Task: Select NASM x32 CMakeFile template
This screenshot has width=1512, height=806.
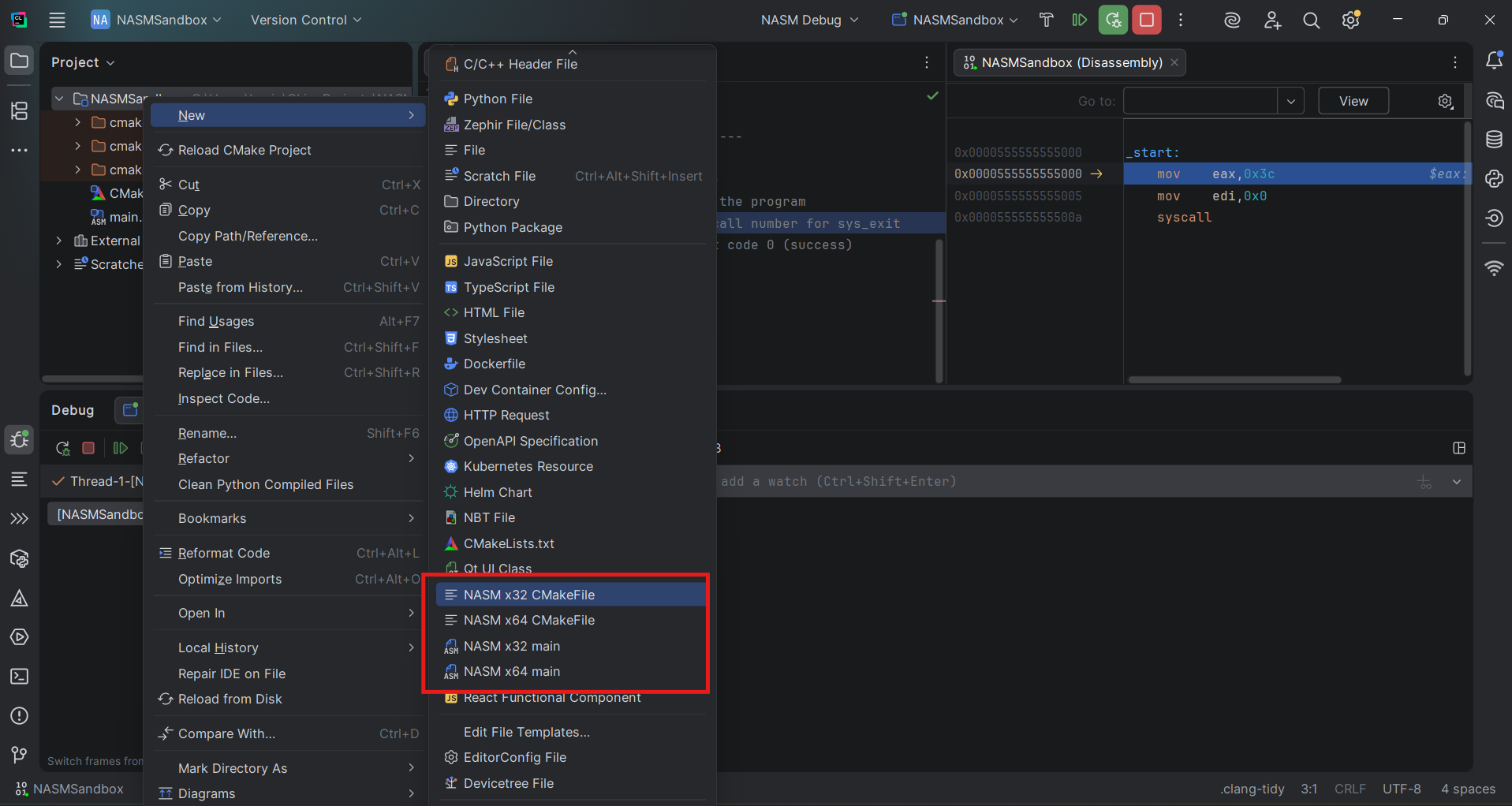Action: click(571, 595)
